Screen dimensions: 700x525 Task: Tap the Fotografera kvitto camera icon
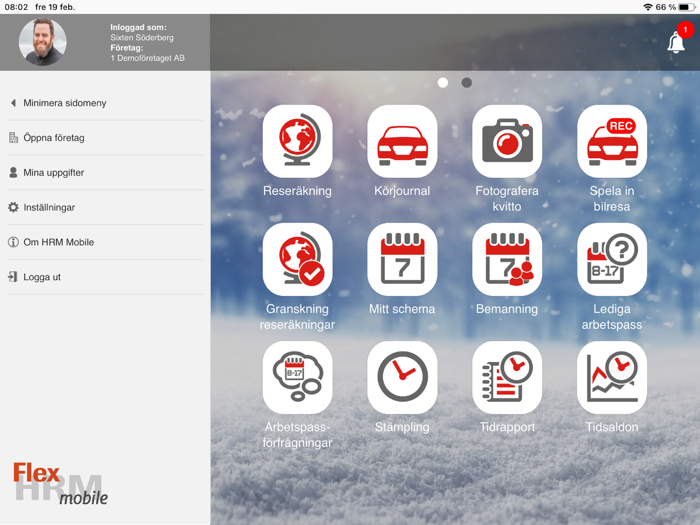pos(507,142)
